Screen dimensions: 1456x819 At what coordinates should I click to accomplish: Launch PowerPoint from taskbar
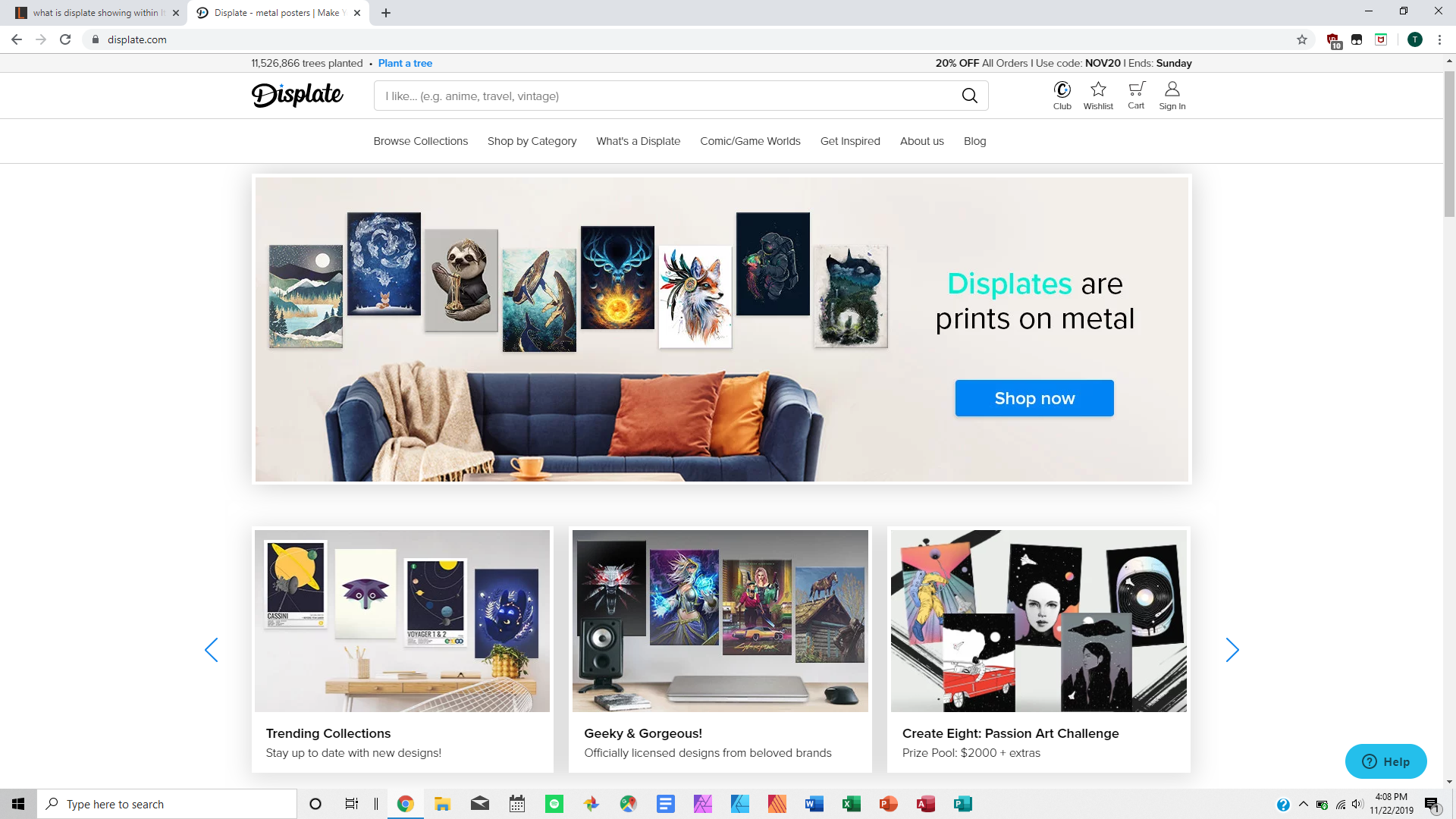click(x=889, y=804)
